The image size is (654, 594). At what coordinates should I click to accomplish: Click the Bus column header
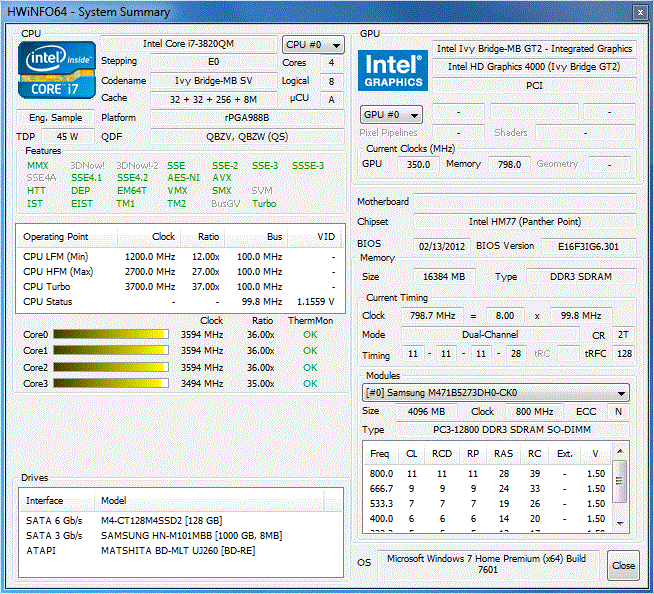click(x=256, y=237)
